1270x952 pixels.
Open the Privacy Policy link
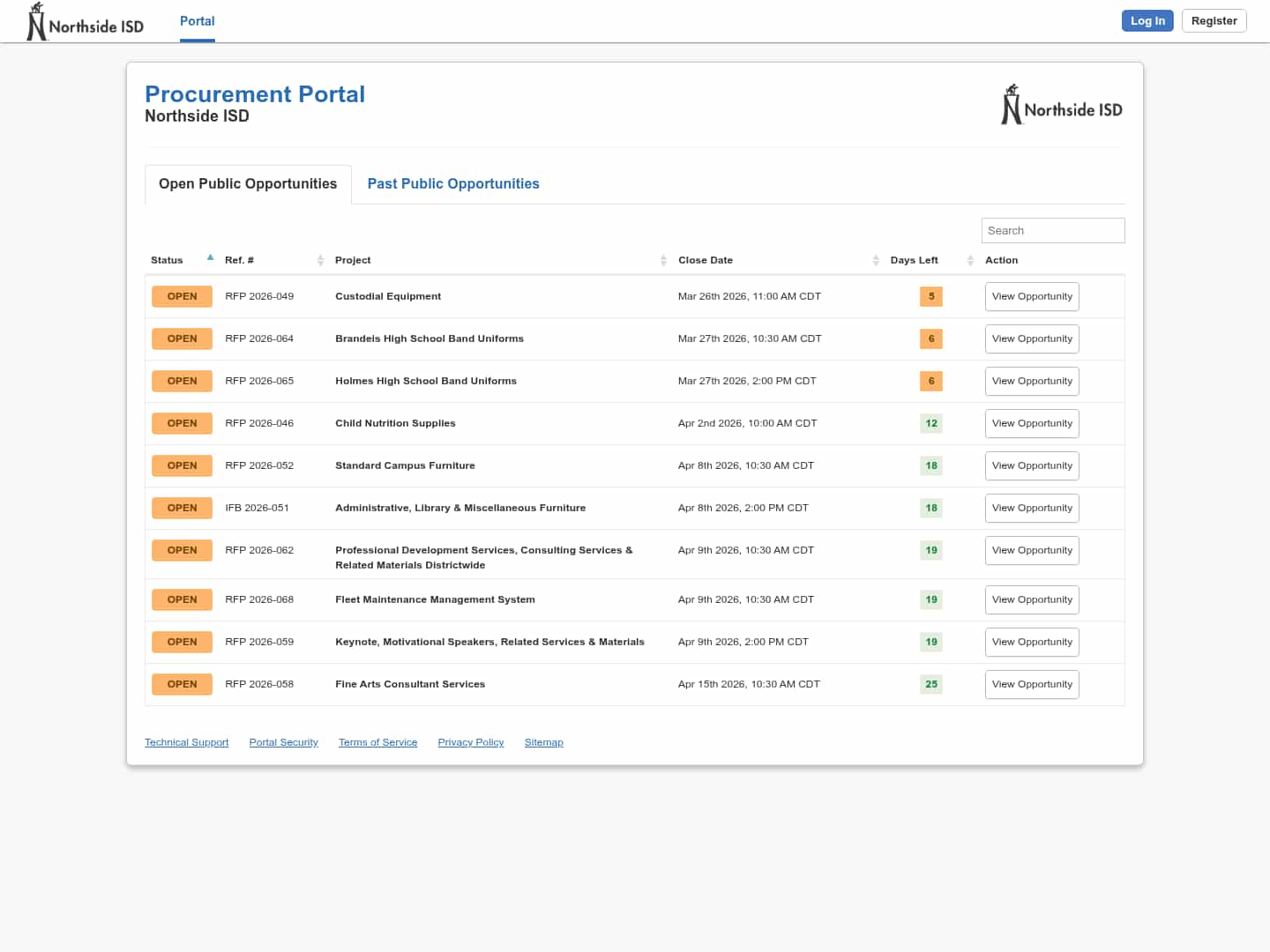pos(470,743)
